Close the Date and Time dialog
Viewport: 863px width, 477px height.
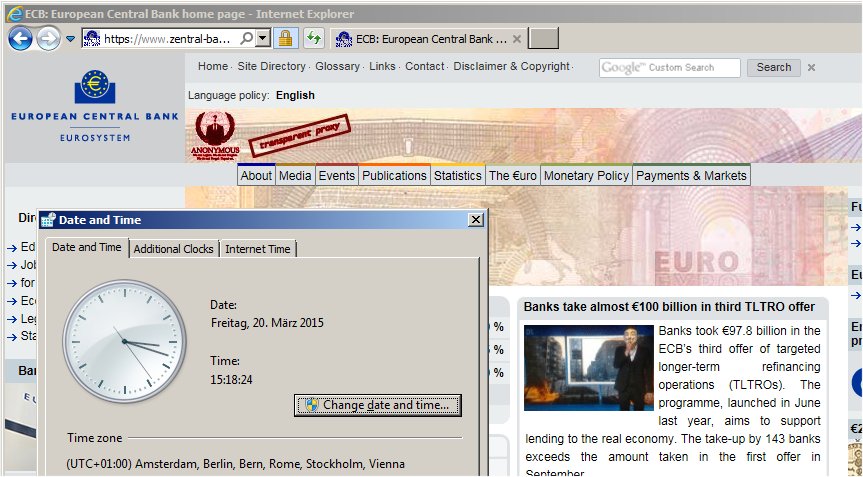click(x=476, y=220)
